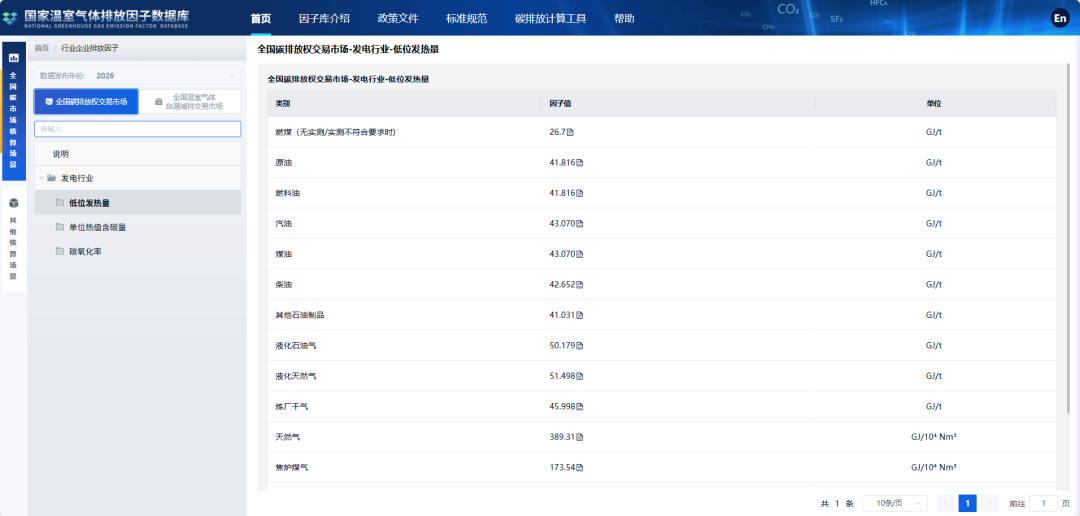Viewport: 1080px width, 516px height.
Task: Click the 单位 column header
Action: pyautogui.click(x=933, y=103)
